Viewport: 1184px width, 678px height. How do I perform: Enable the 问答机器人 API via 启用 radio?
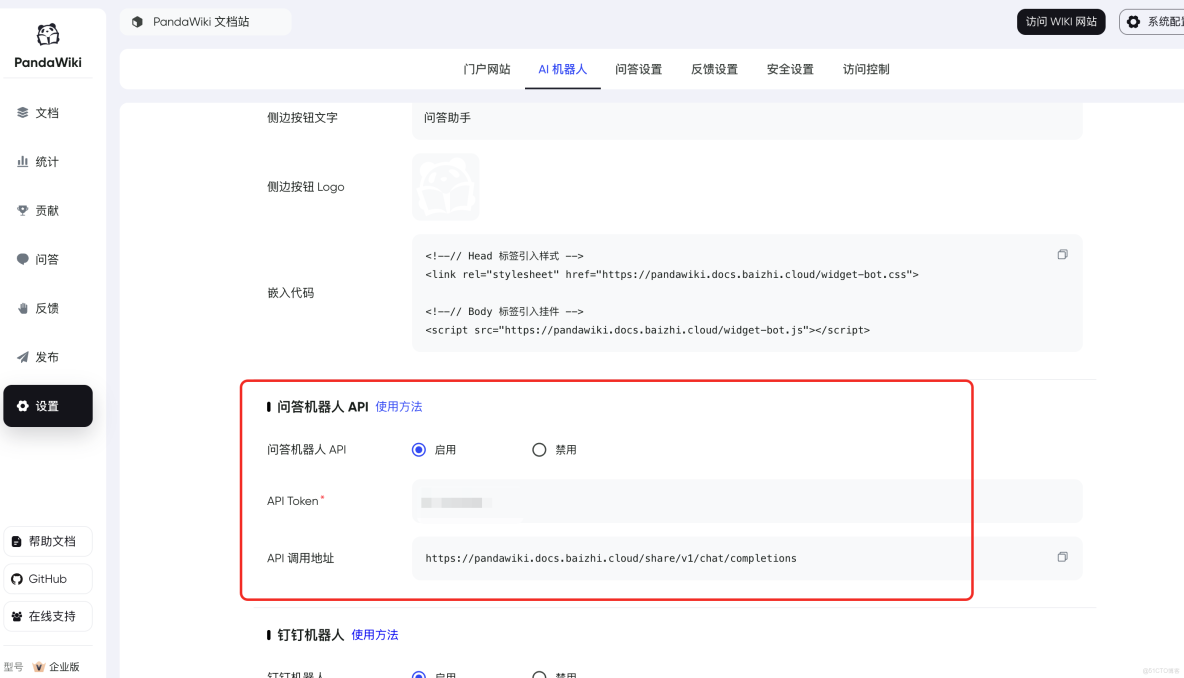(419, 449)
